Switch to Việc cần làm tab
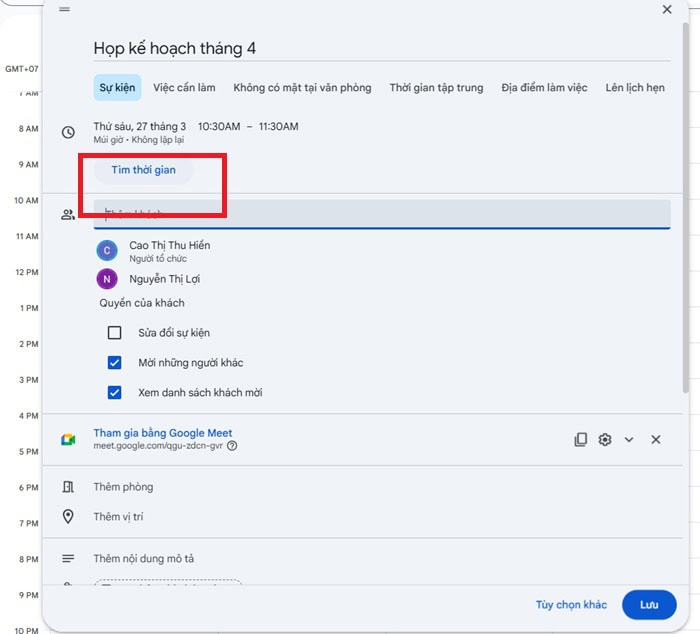 click(x=184, y=88)
